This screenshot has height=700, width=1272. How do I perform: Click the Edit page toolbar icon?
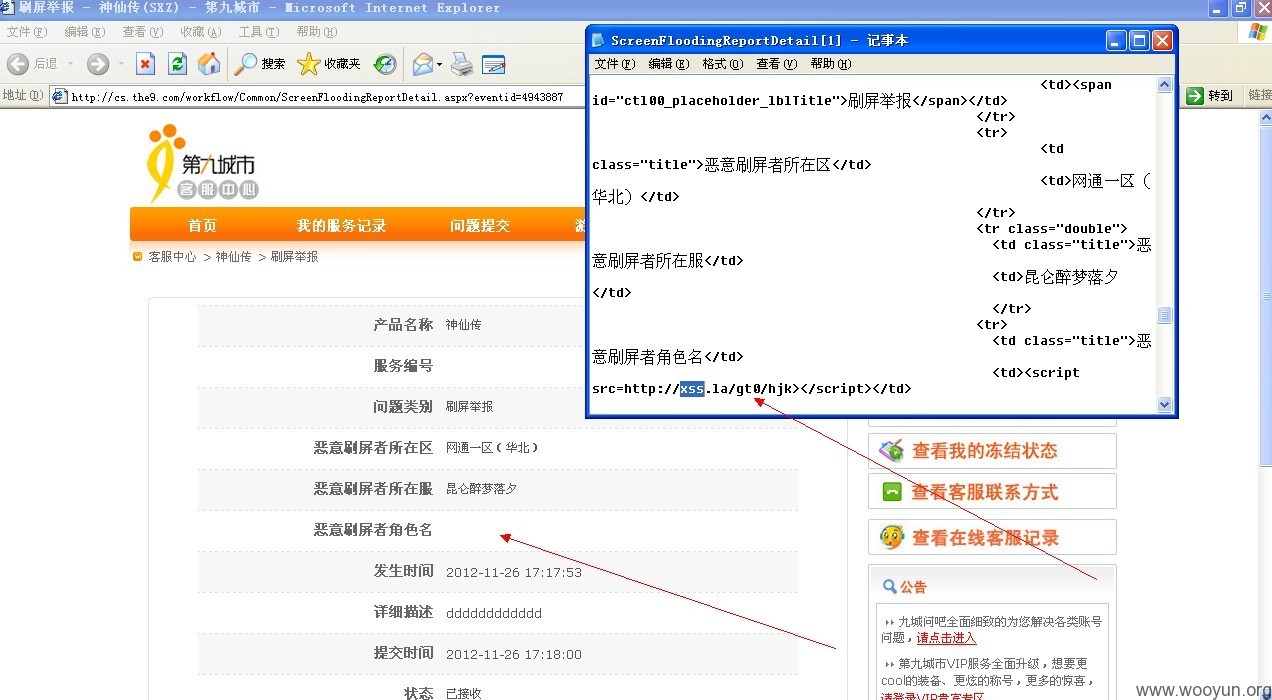point(493,64)
